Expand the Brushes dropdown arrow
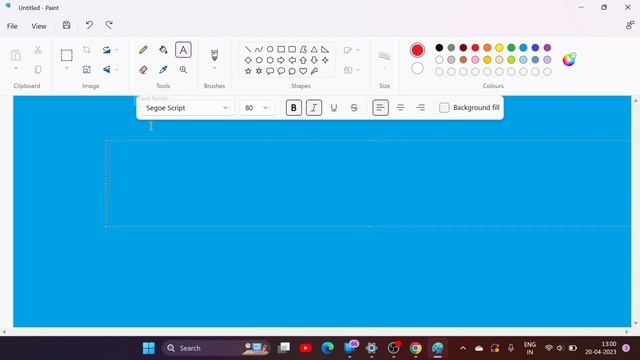 (x=214, y=69)
